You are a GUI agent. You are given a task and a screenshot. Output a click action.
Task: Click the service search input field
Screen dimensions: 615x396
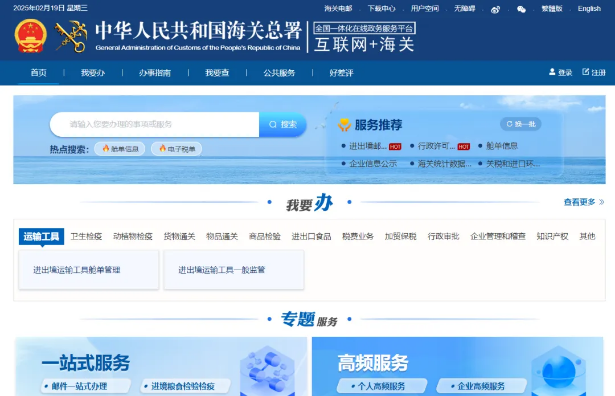coord(155,125)
